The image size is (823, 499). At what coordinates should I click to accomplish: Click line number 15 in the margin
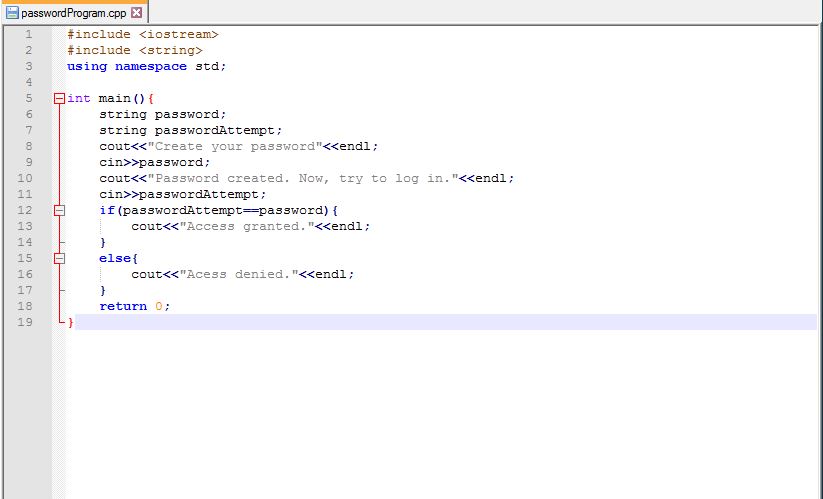(25, 258)
